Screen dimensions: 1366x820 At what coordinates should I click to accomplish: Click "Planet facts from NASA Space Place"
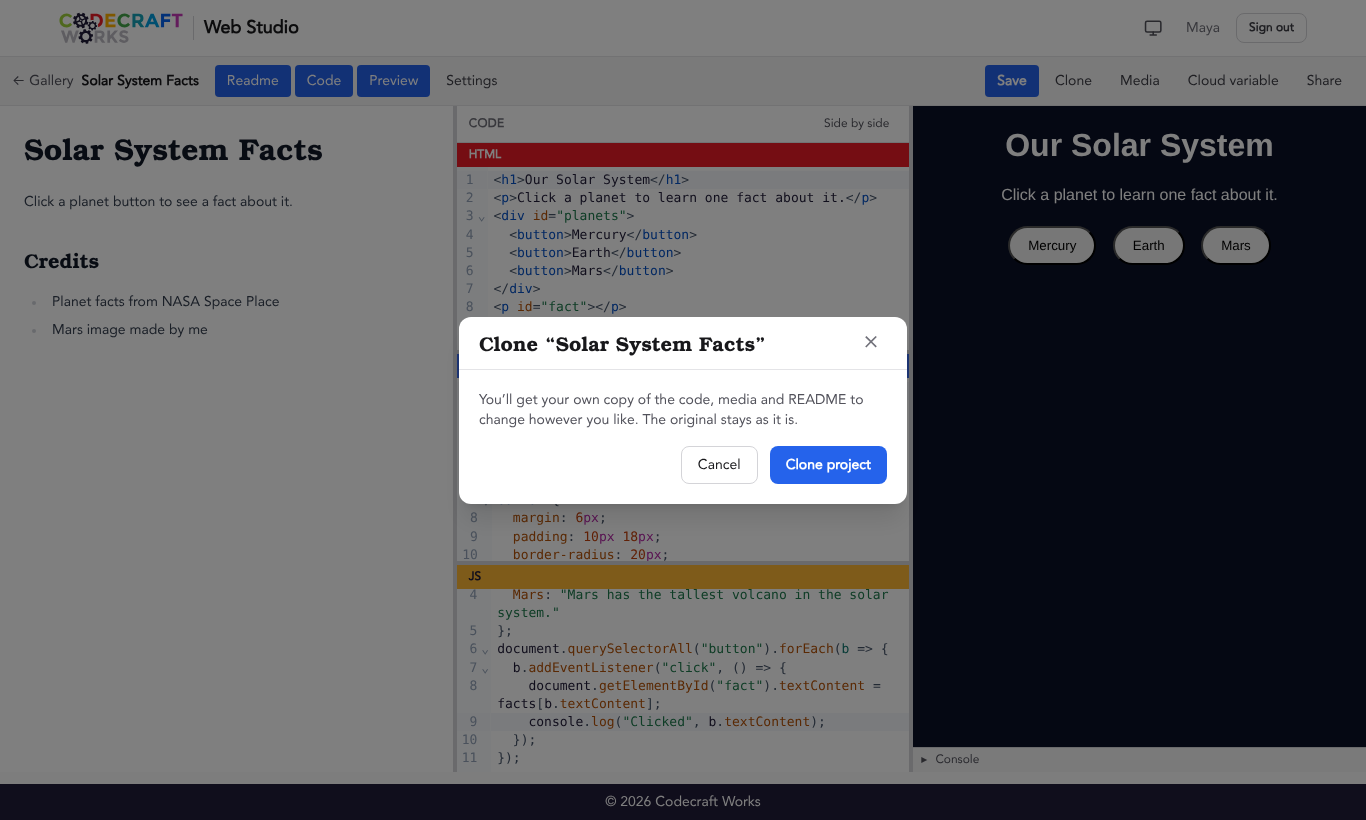[x=166, y=302]
